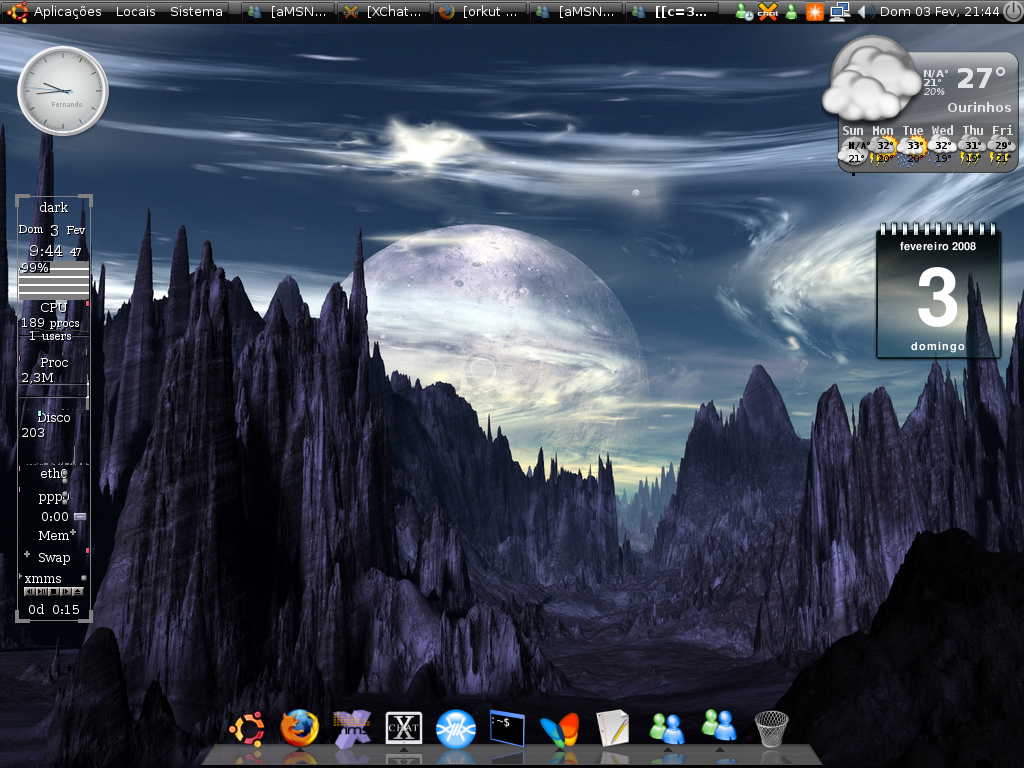
Task: Open the trash can in the dock
Action: tap(771, 728)
